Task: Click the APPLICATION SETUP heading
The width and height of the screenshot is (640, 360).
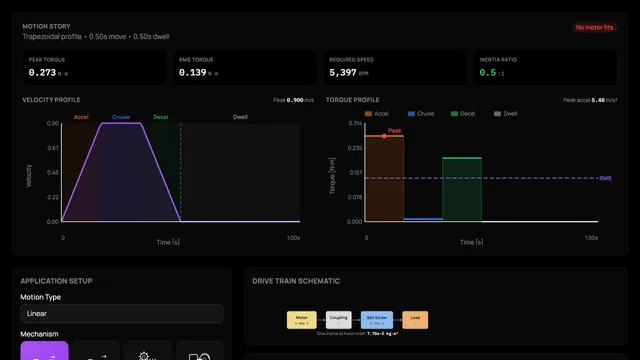Action: (56, 281)
